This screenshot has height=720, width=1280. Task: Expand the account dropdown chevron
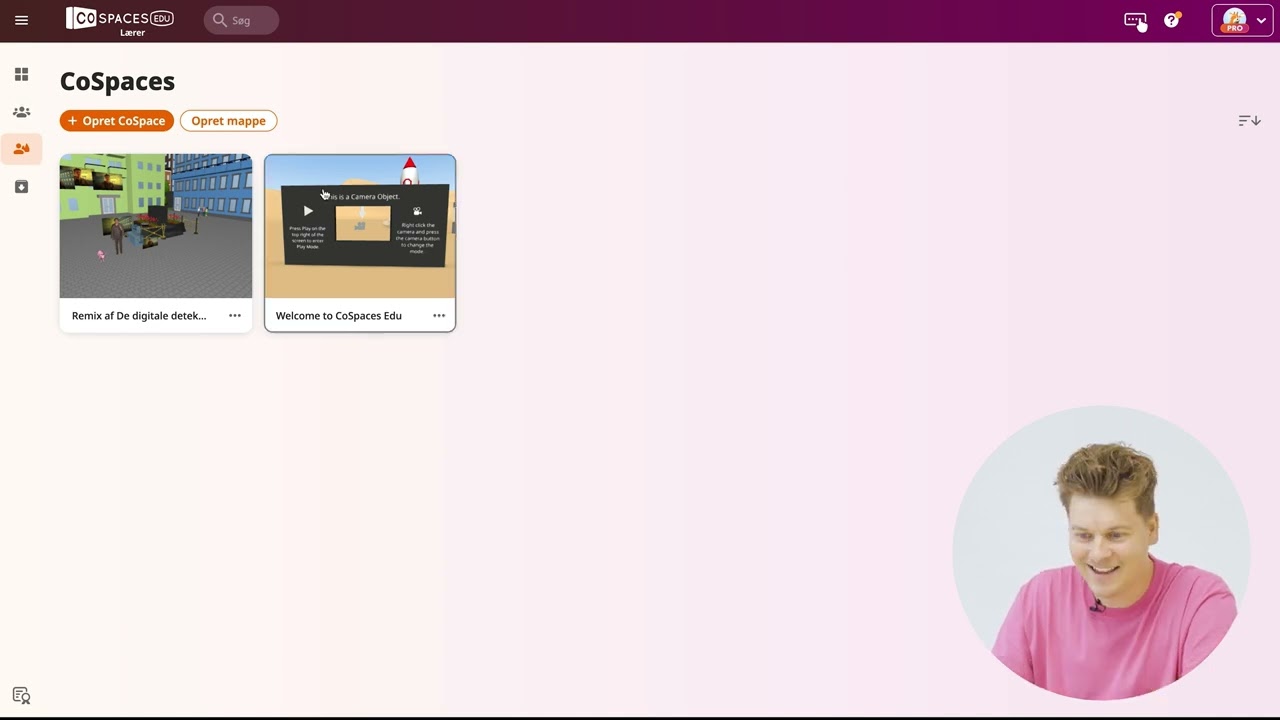pyautogui.click(x=1261, y=21)
